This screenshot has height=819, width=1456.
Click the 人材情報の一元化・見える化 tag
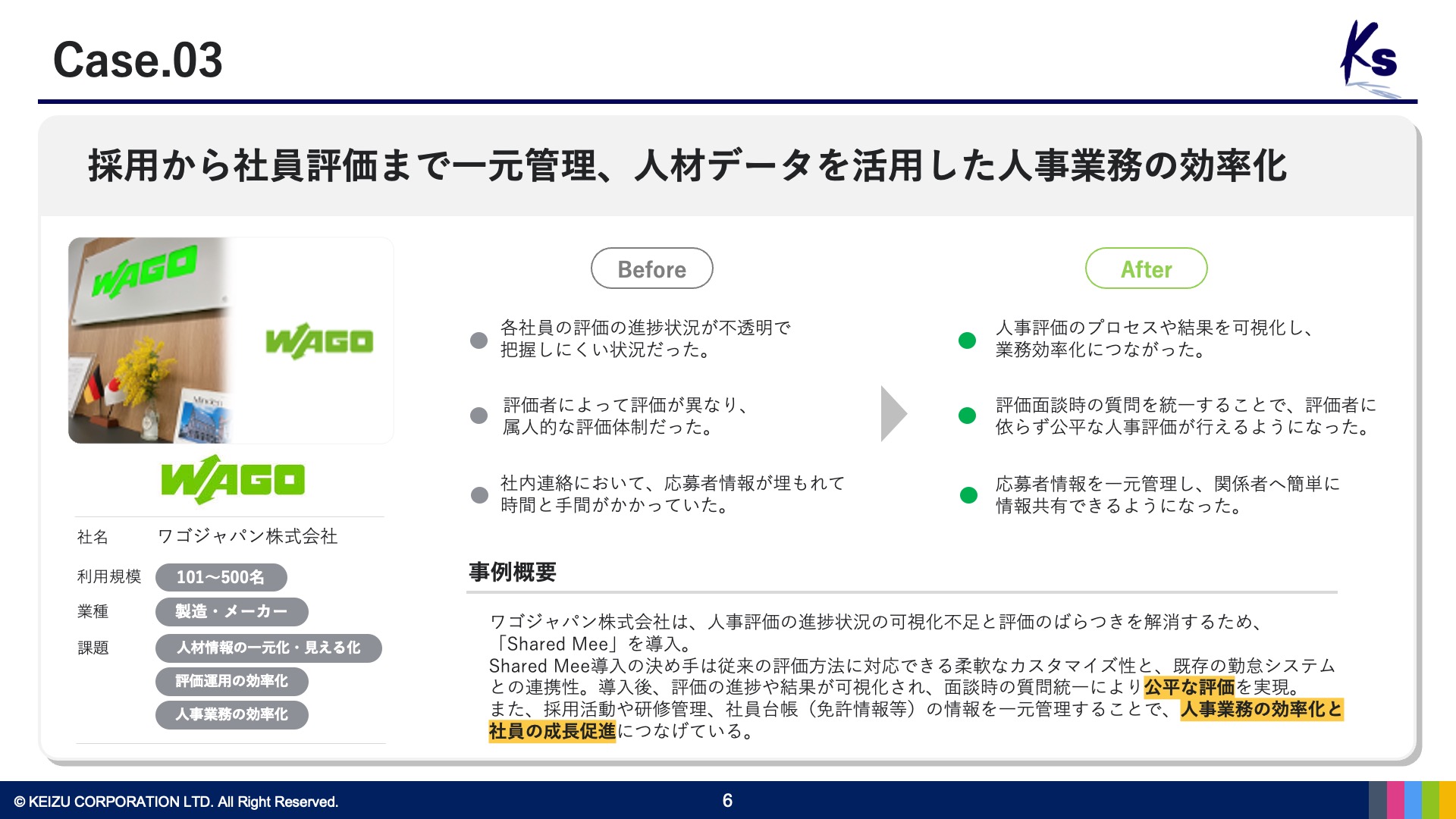coord(268,648)
